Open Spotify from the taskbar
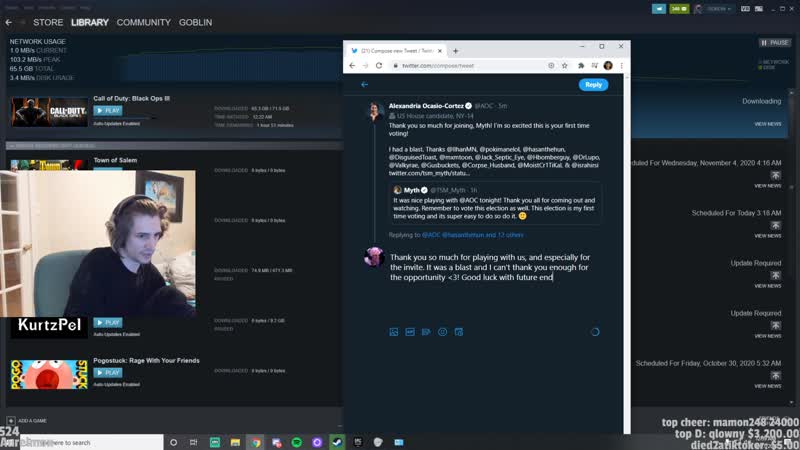The width and height of the screenshot is (800, 450). pos(296,442)
